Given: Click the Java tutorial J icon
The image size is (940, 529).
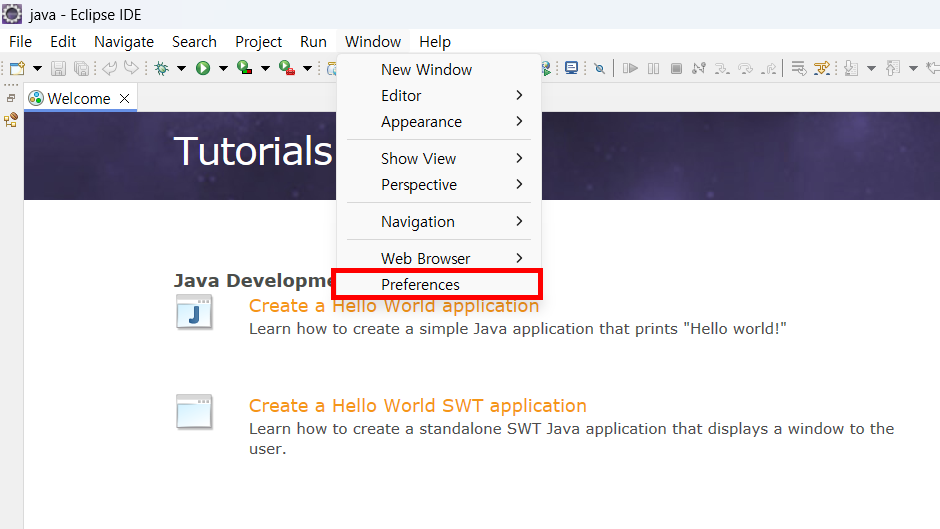Looking at the screenshot, I should pyautogui.click(x=194, y=312).
